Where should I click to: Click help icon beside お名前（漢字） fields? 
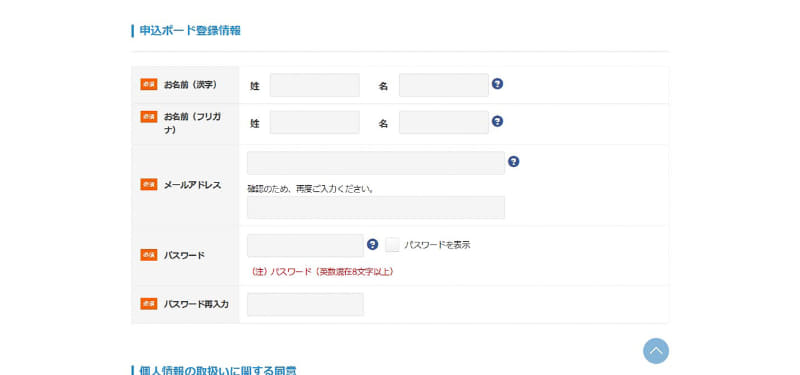coord(497,84)
